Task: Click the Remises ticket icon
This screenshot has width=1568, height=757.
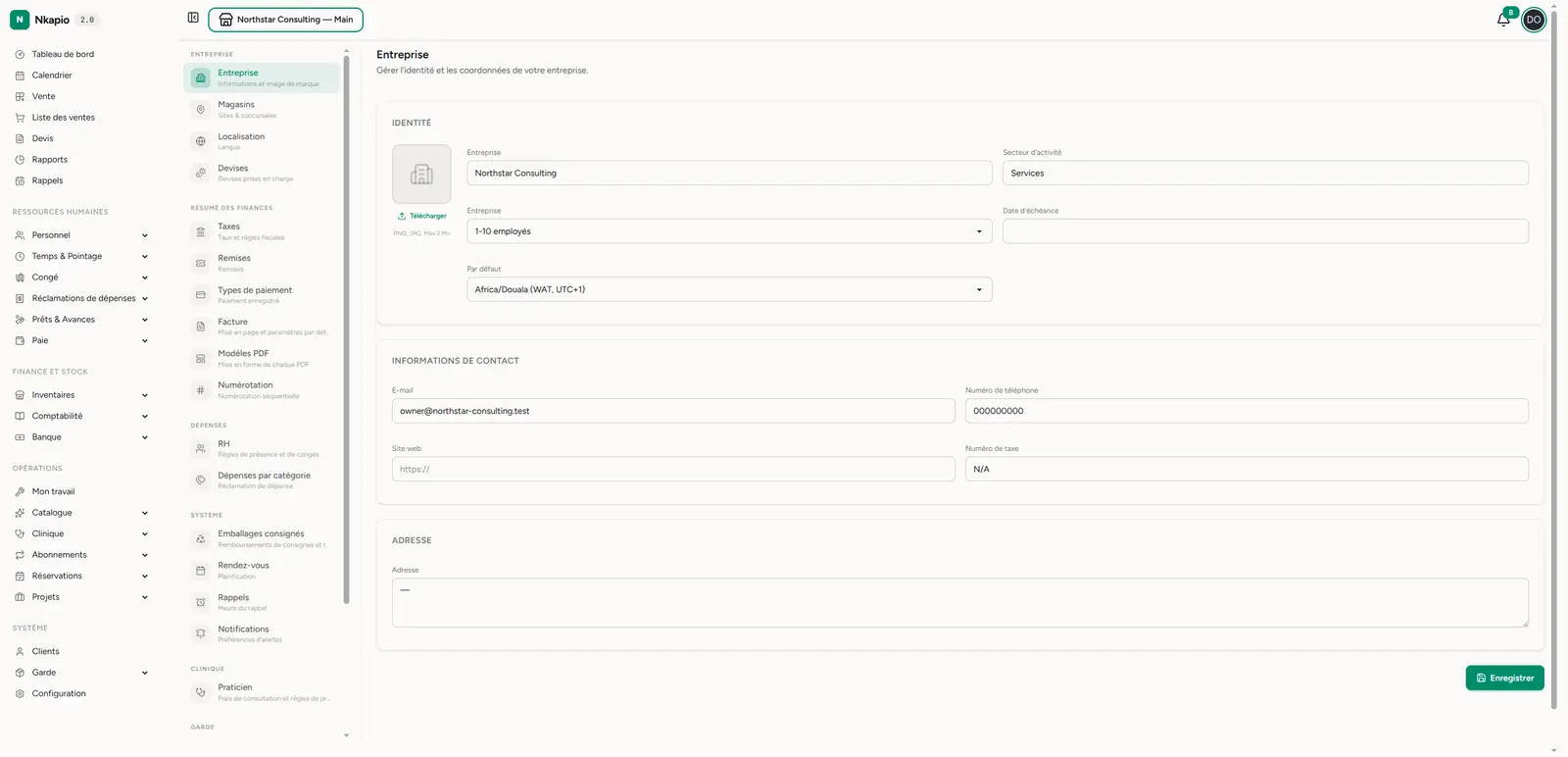Action: click(201, 263)
